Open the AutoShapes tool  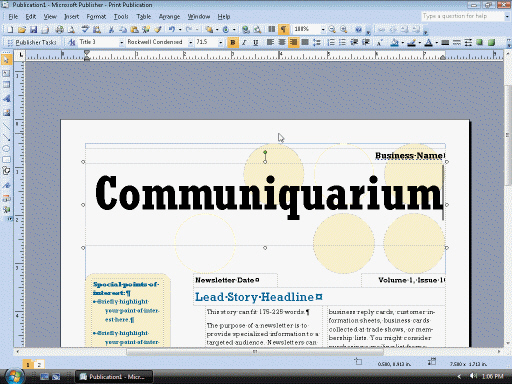6,171
